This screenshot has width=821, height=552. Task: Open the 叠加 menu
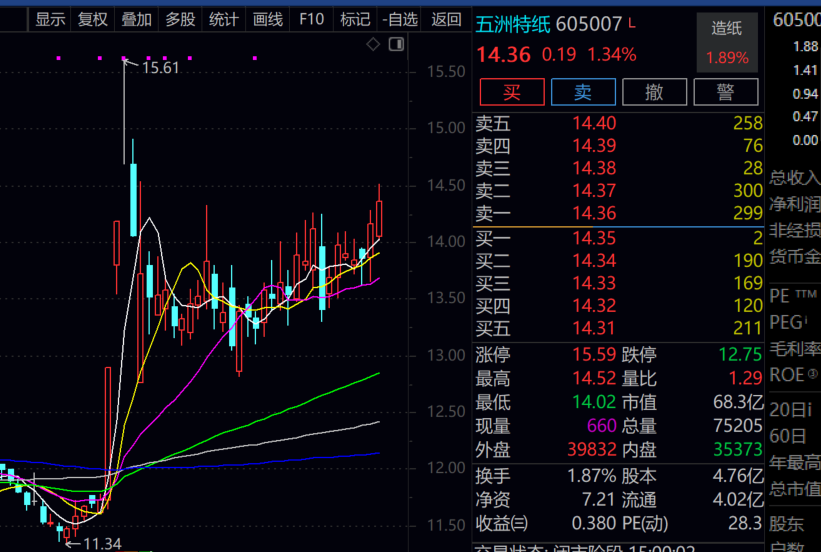click(x=136, y=20)
